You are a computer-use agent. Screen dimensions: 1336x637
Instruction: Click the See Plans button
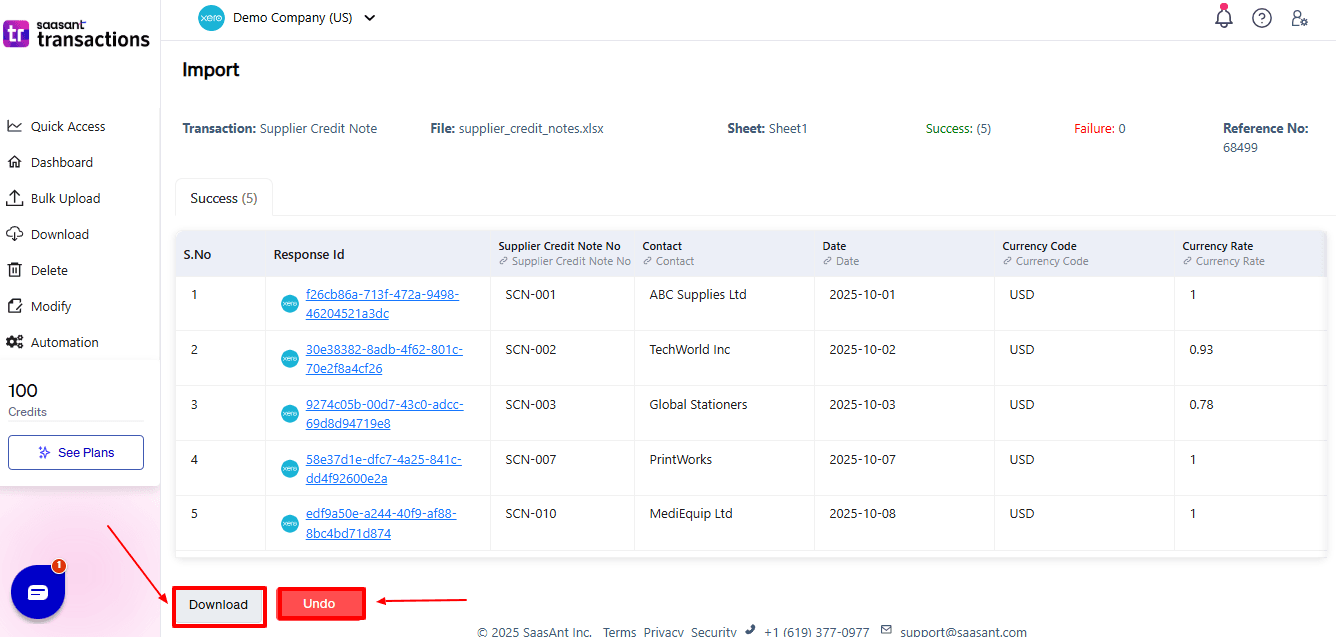pyautogui.click(x=76, y=453)
